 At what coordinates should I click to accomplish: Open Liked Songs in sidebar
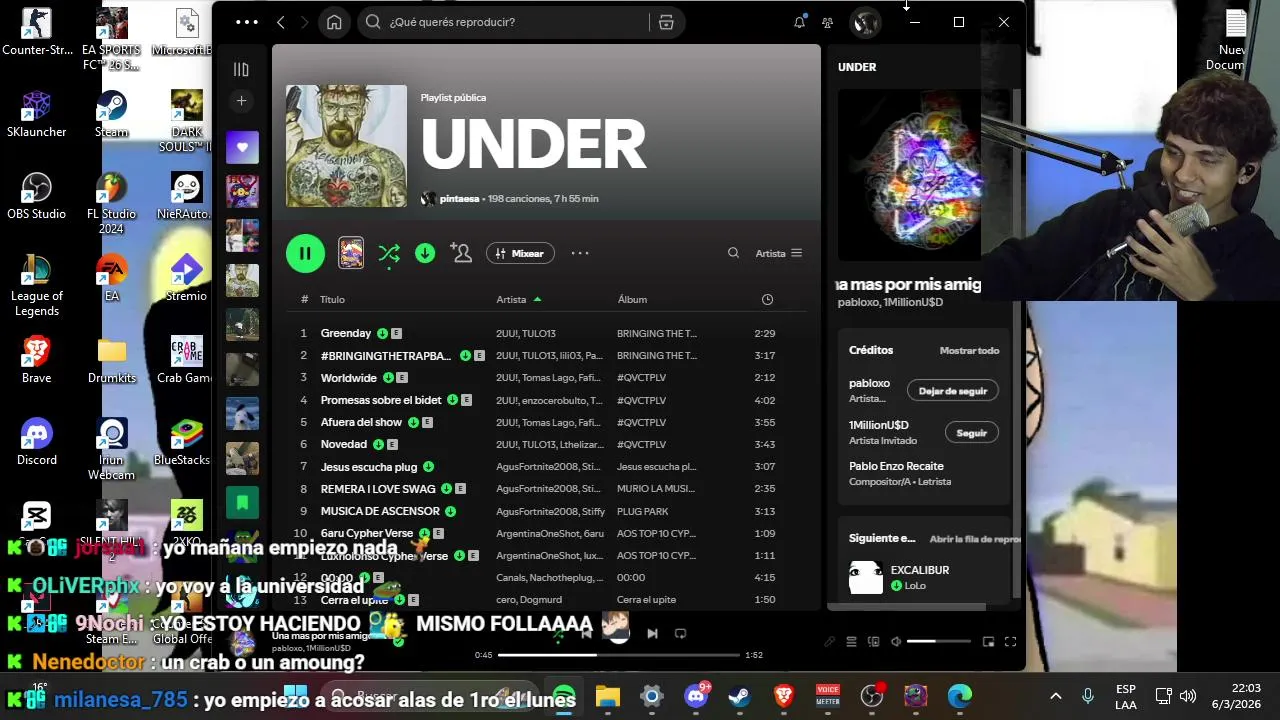point(242,147)
